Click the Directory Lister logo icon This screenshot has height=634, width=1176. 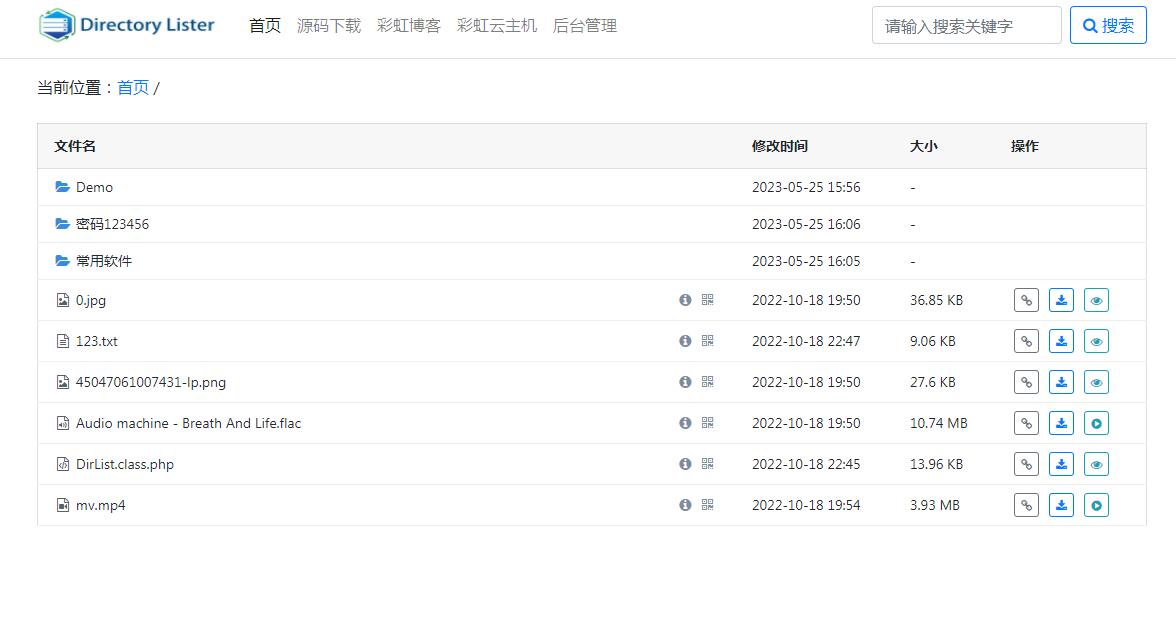click(58, 25)
